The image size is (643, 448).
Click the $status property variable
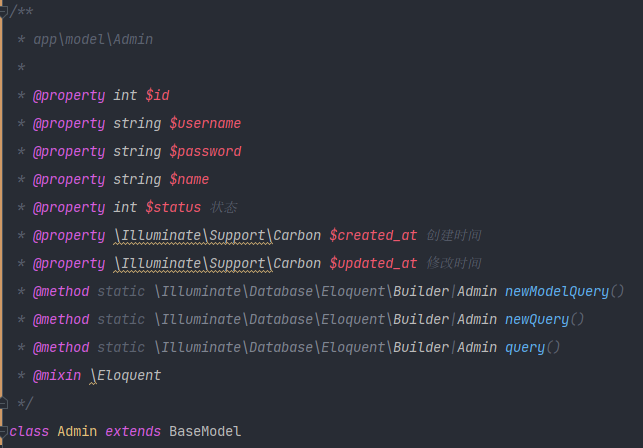pyautogui.click(x=173, y=207)
